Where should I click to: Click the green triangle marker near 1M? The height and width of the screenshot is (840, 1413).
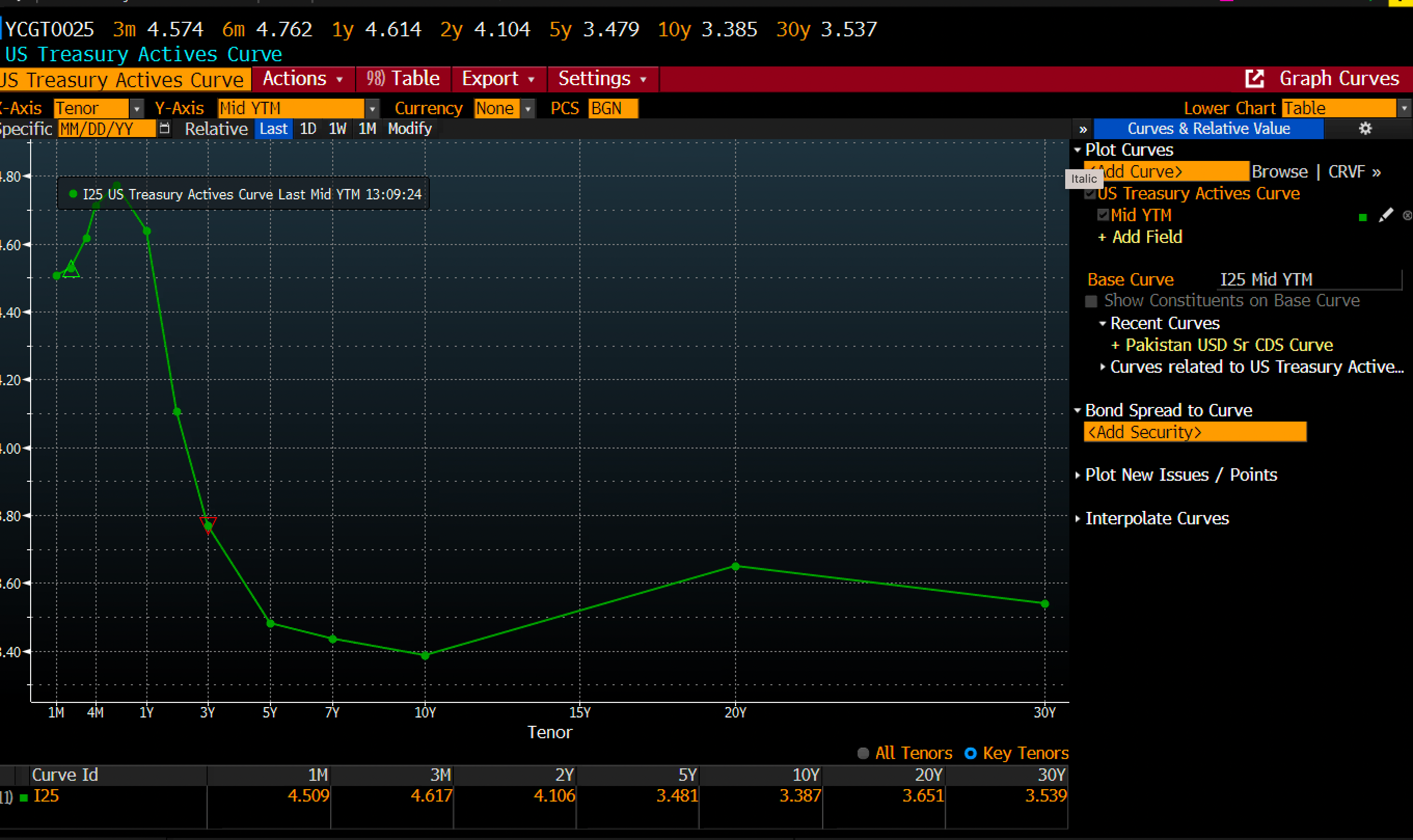pyautogui.click(x=71, y=269)
